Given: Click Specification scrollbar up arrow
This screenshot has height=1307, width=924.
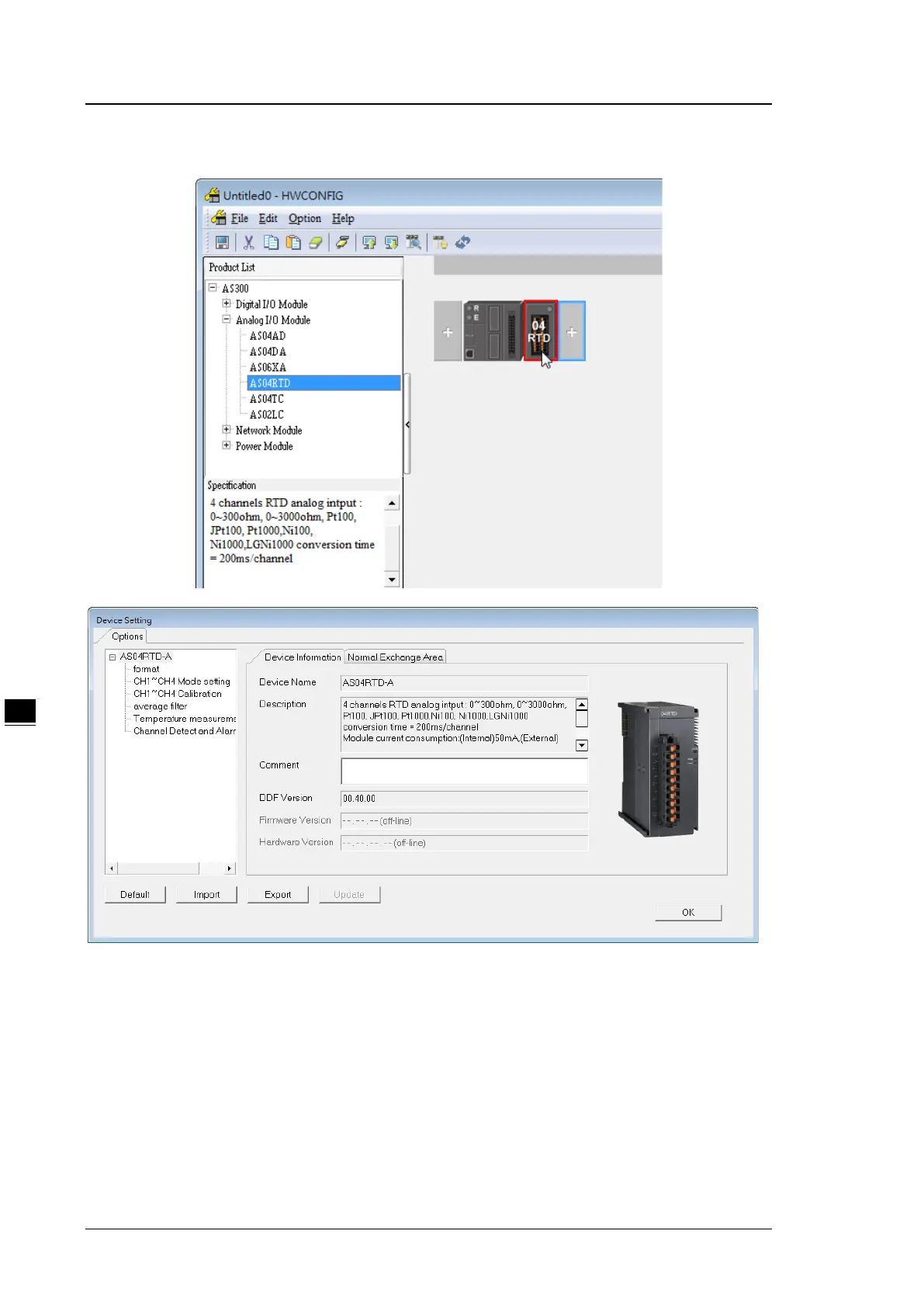Looking at the screenshot, I should (392, 503).
